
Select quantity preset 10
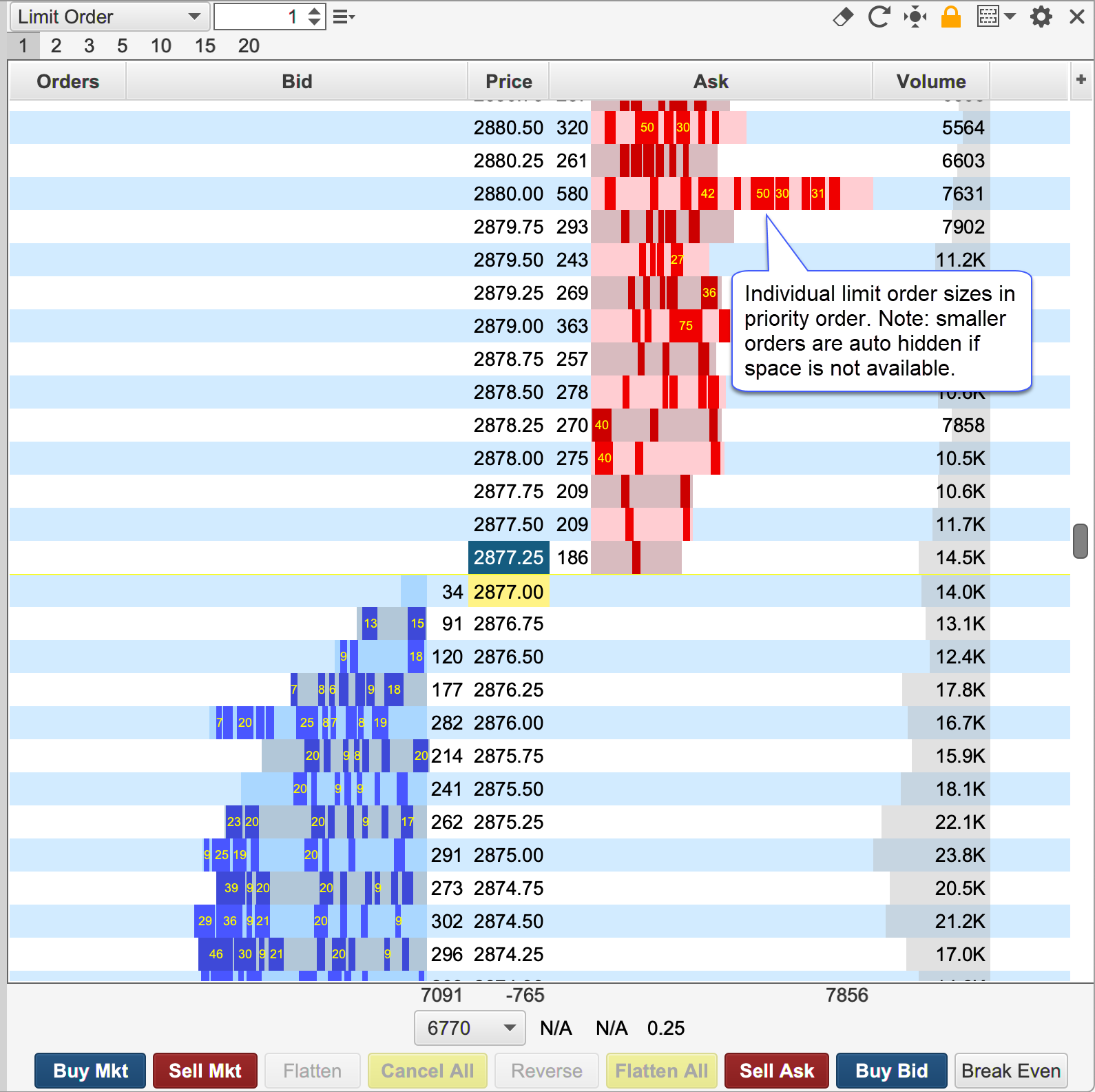pos(160,46)
